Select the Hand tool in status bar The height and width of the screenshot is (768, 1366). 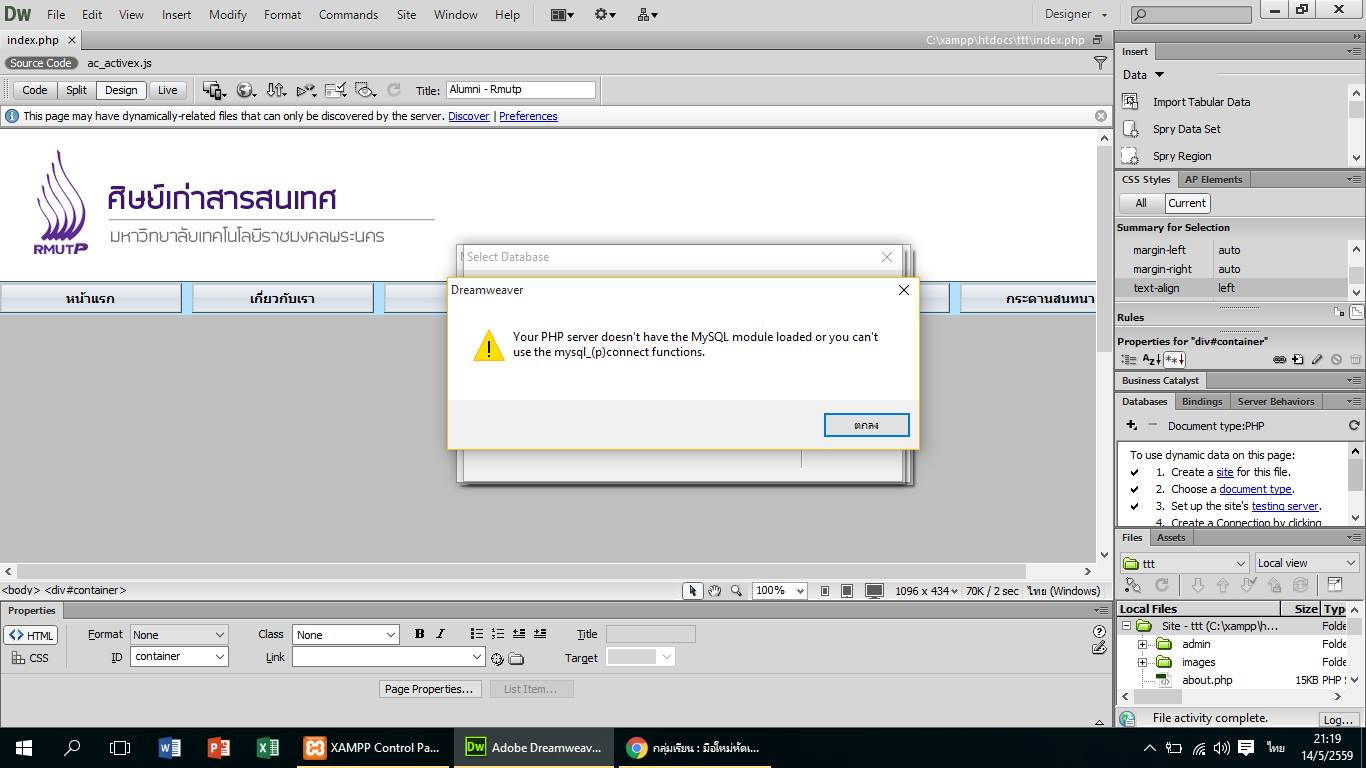pyautogui.click(x=712, y=590)
